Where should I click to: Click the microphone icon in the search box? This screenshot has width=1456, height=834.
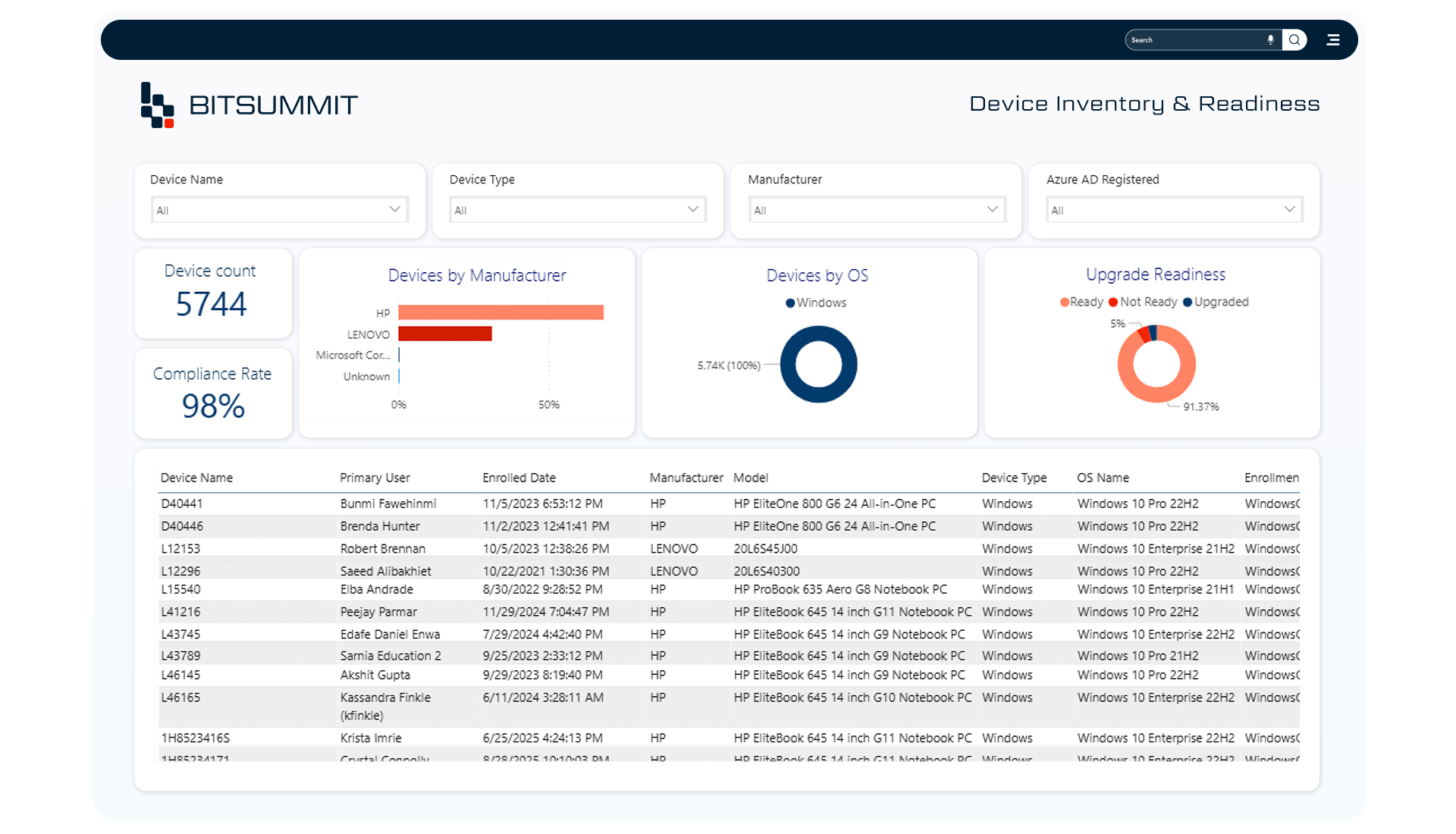[x=1270, y=40]
